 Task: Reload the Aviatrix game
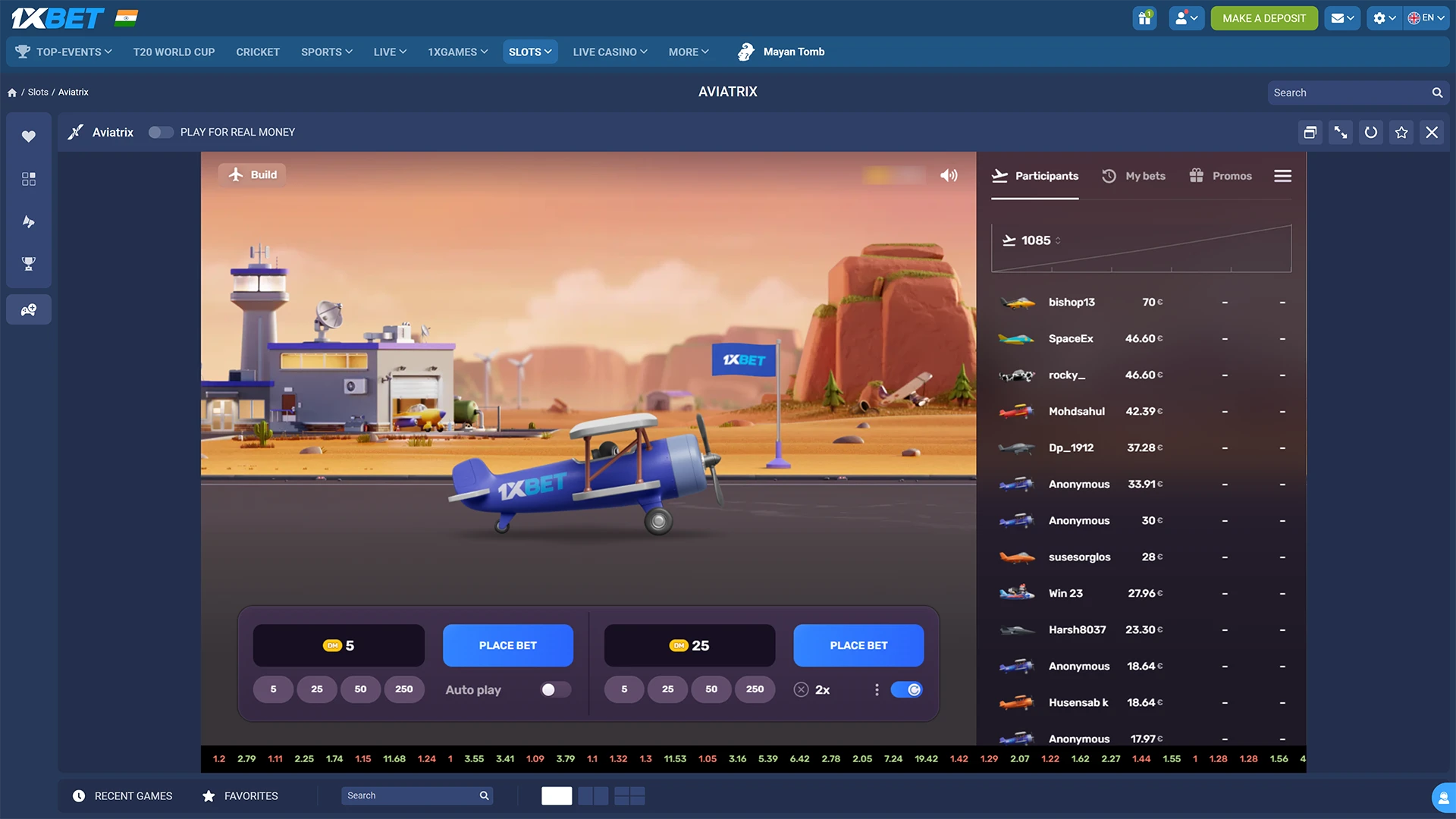1370,132
